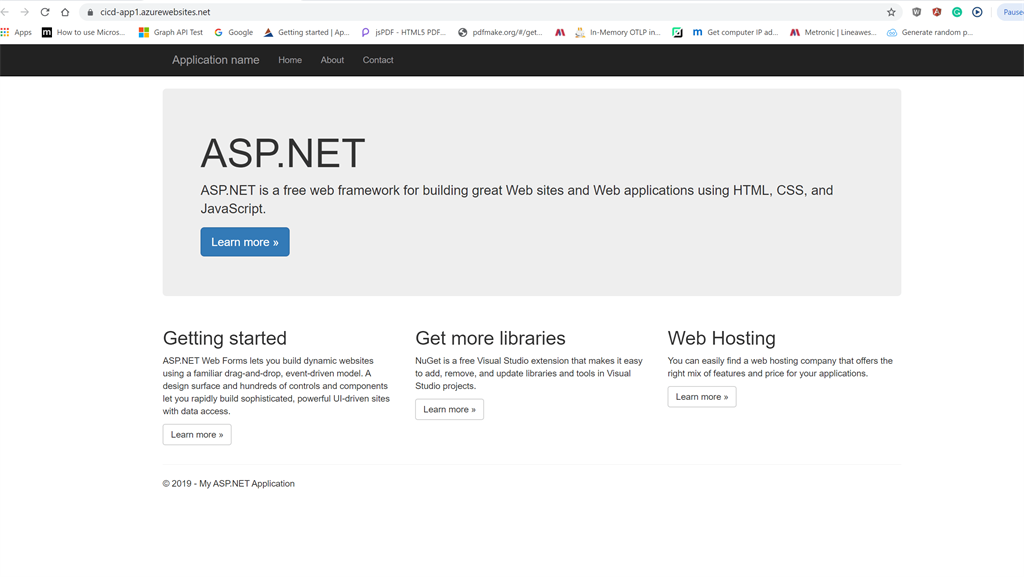Open the red Angular extension icon
1024x577 pixels.
935,12
